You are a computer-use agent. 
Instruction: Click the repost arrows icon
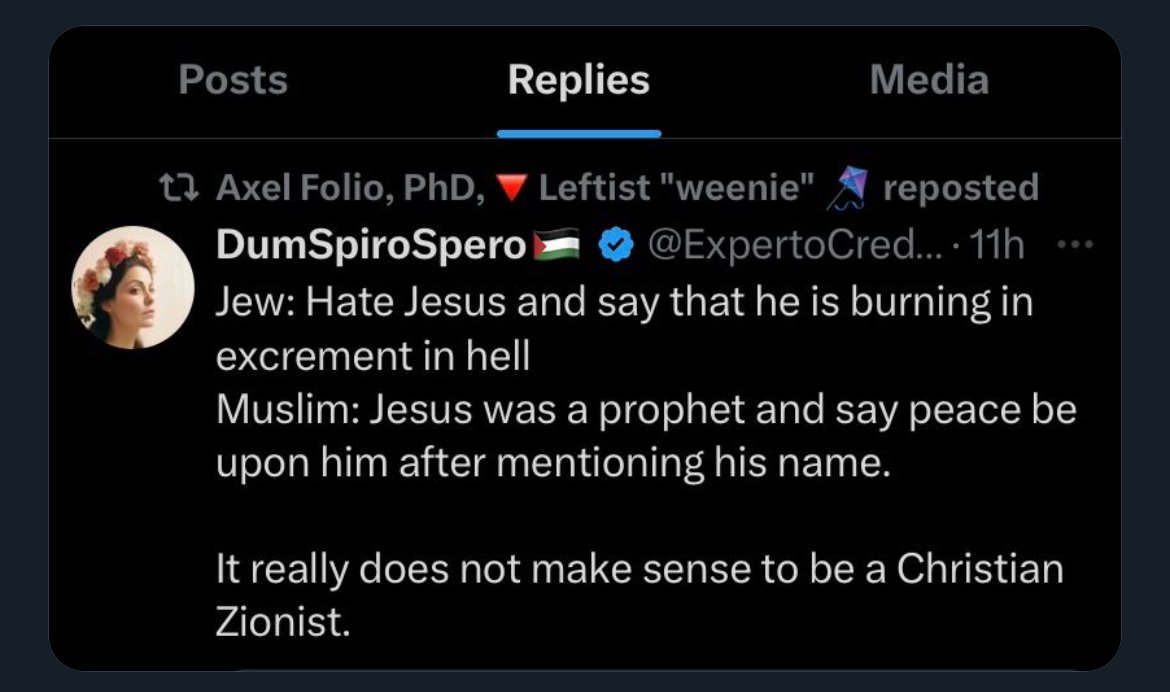[x=183, y=188]
